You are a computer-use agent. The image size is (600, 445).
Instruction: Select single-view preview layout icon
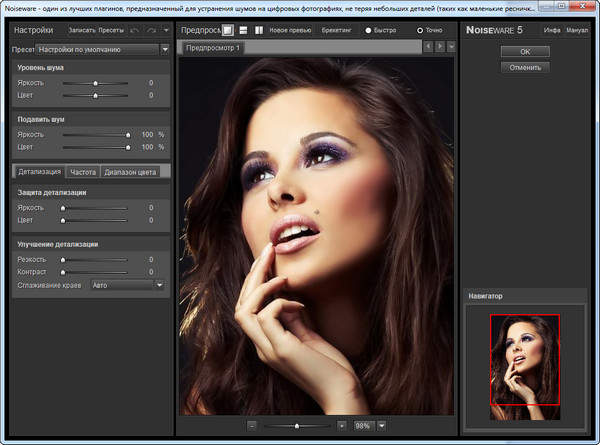[x=228, y=30]
